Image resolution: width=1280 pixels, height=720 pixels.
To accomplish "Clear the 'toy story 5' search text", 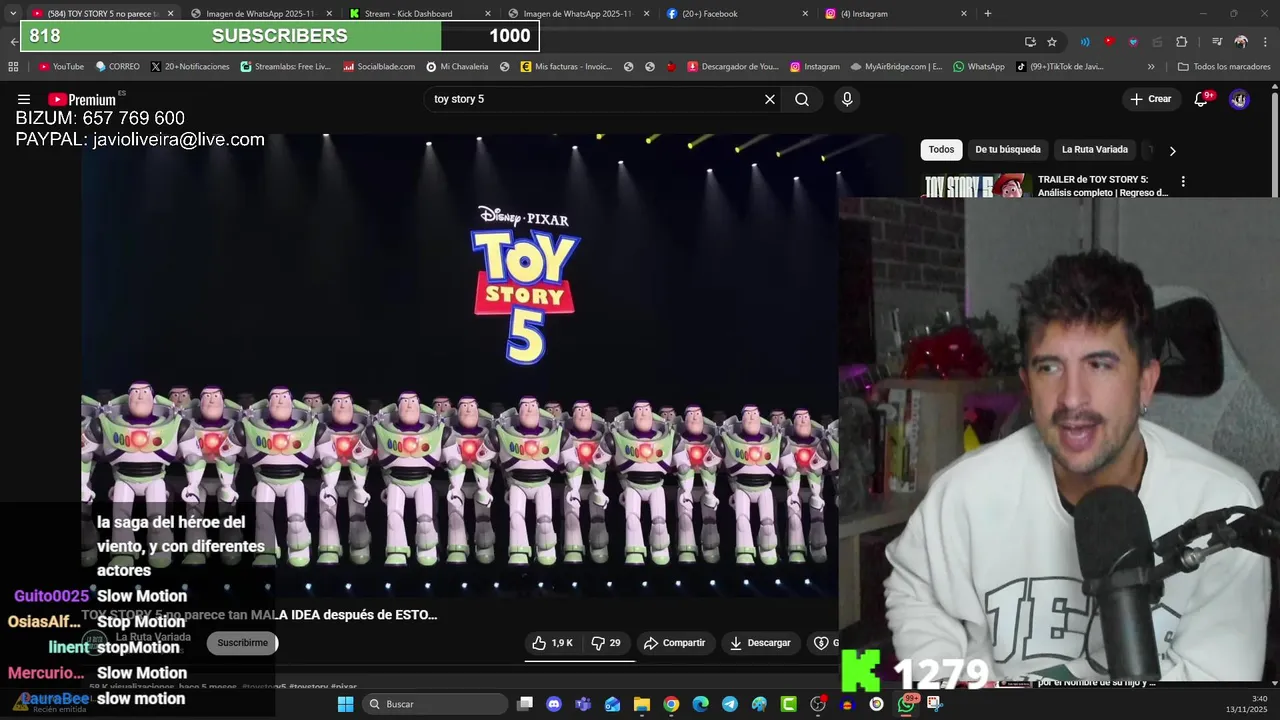I will coord(769,99).
